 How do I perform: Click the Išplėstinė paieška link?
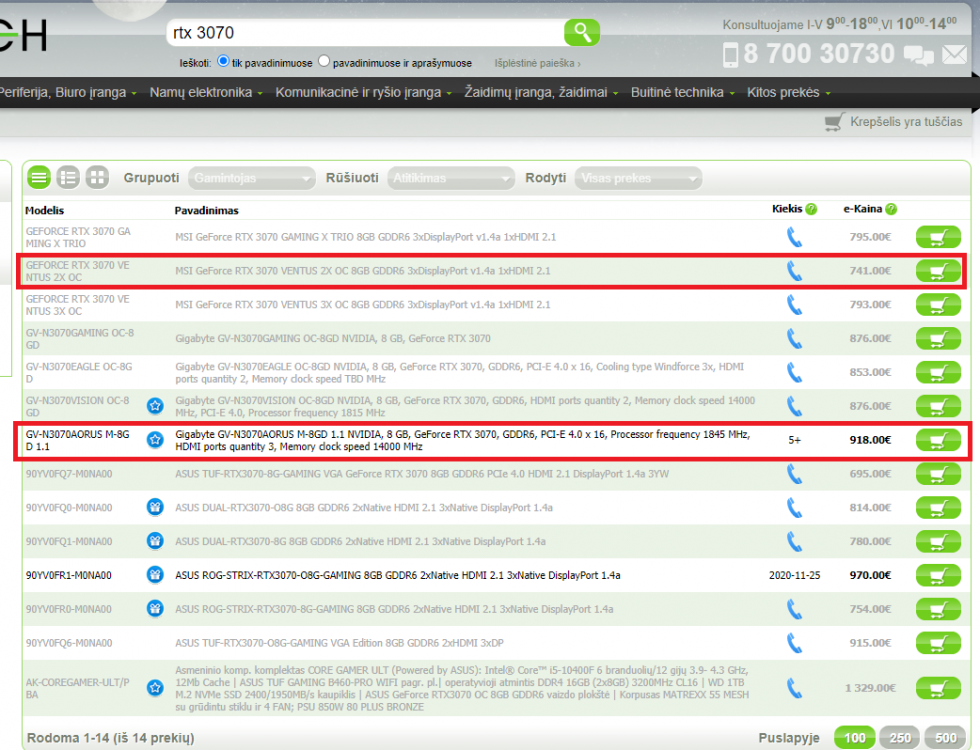[x=537, y=63]
